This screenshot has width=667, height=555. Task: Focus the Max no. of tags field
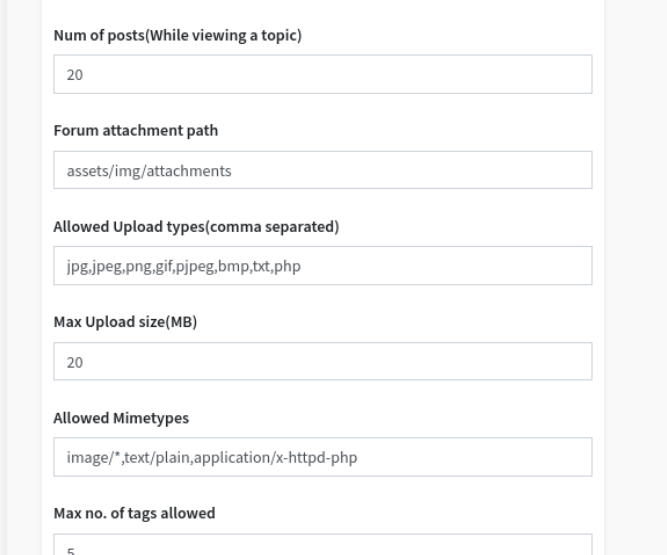pyautogui.click(x=322, y=546)
